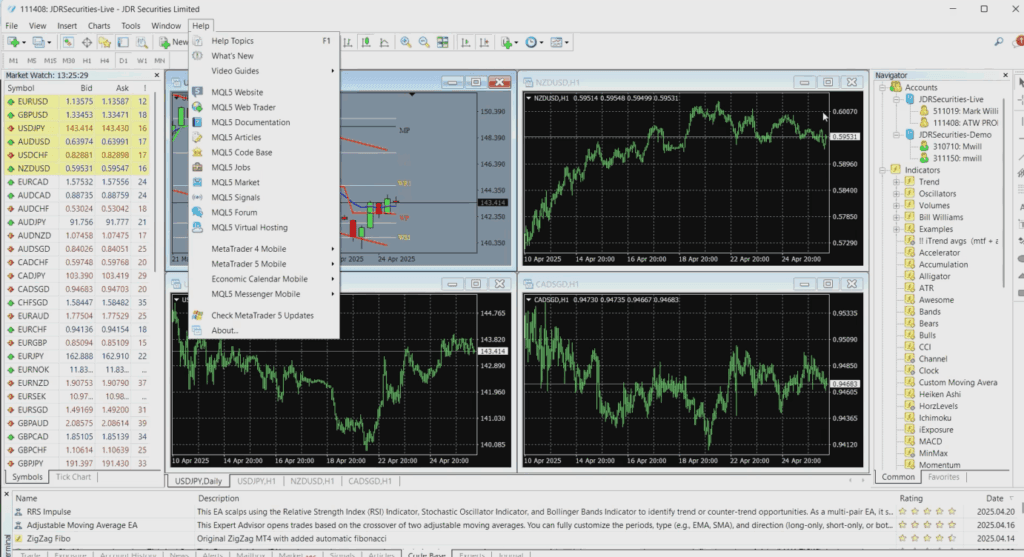
Task: Toggle the Navigator star-folder icon
Action: (x=104, y=42)
